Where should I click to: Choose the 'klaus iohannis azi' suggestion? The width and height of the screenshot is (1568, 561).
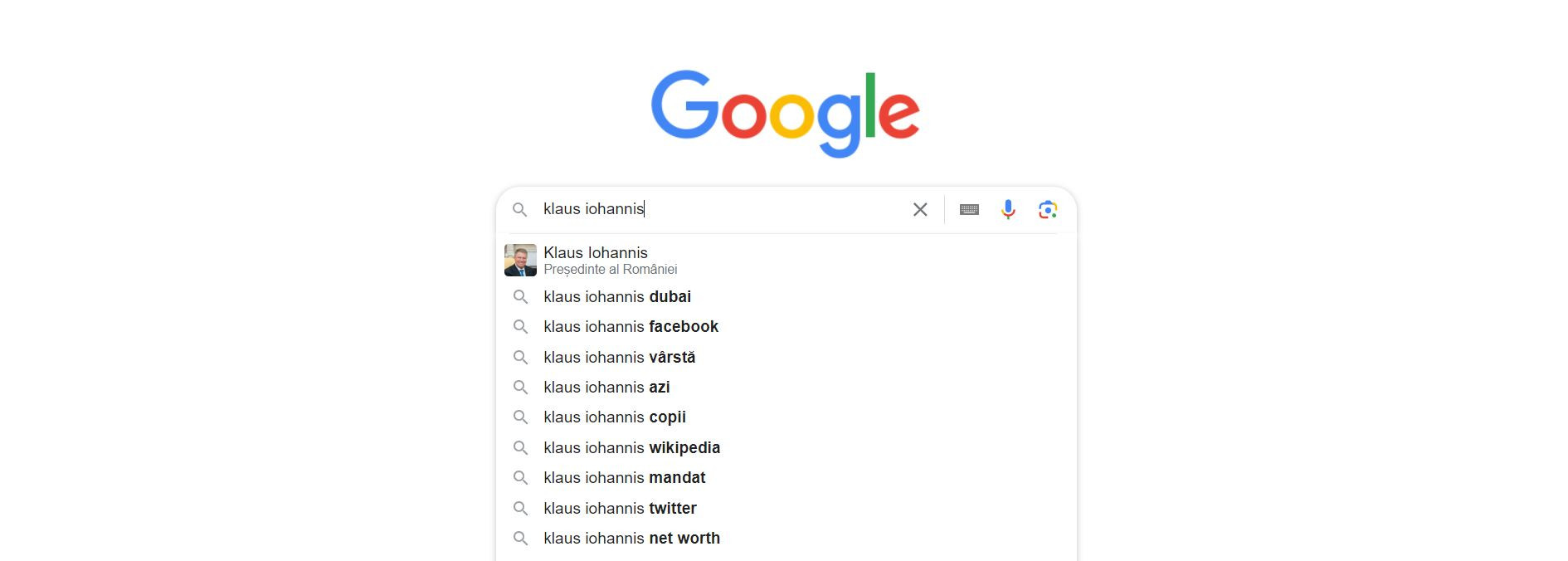tap(606, 388)
